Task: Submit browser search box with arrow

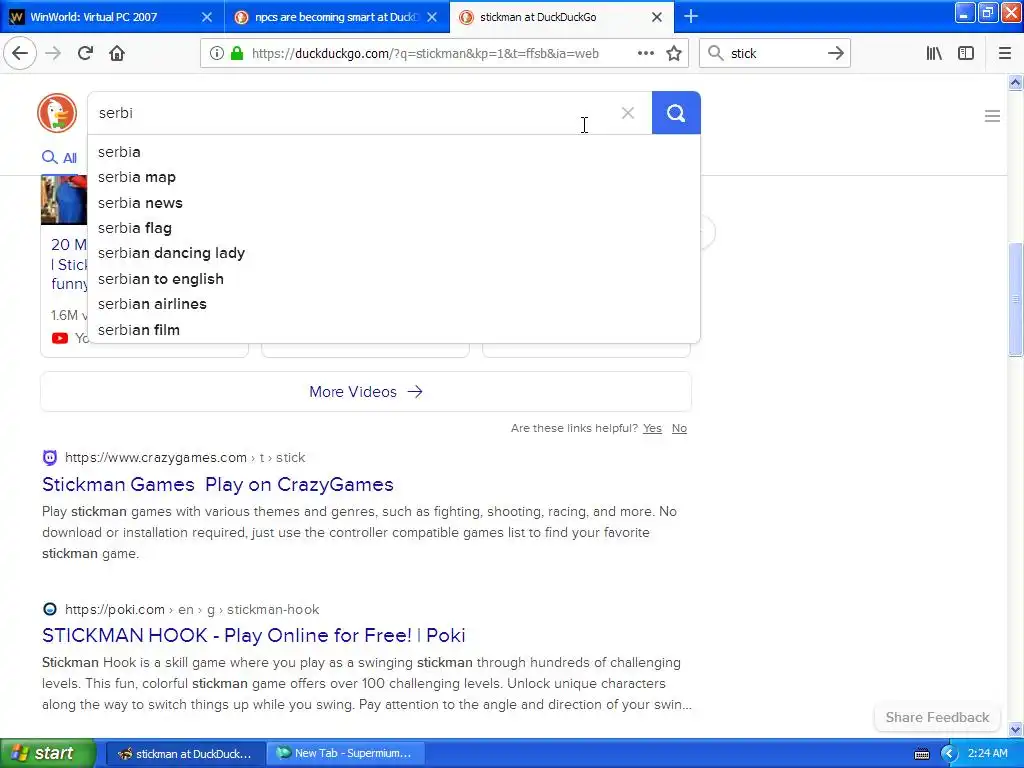Action: [835, 54]
